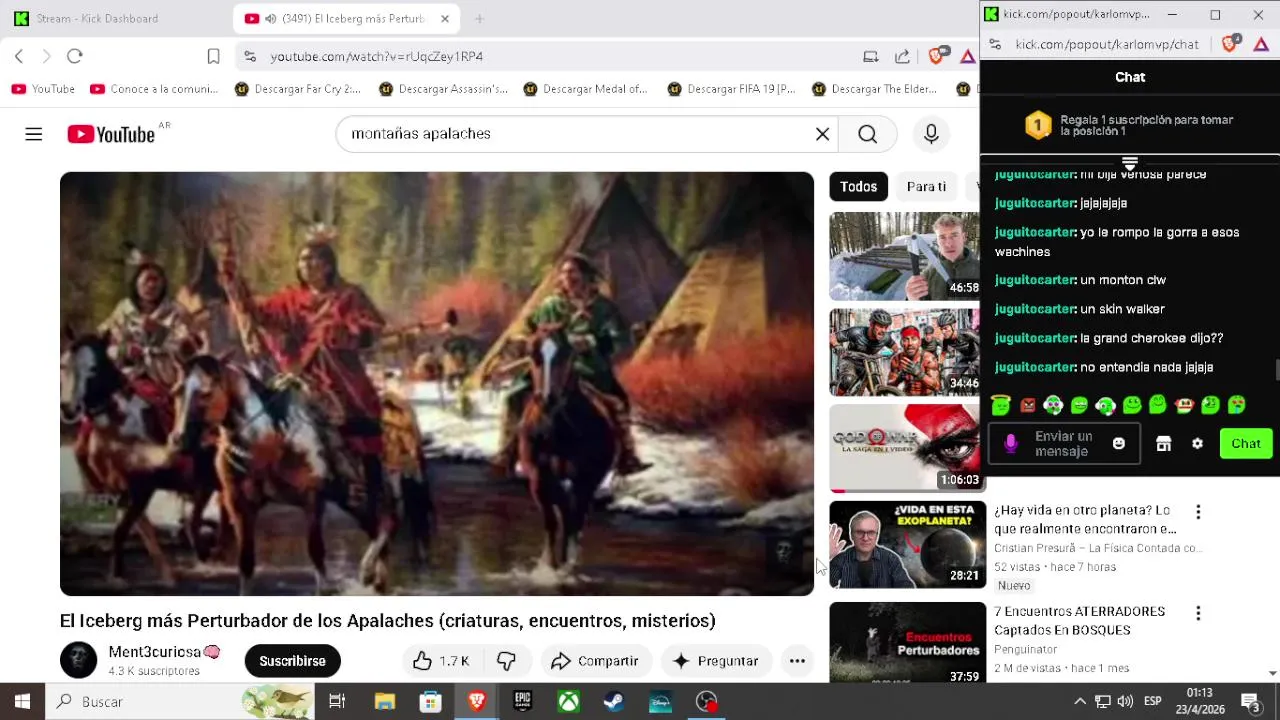Start voice search with the microphone icon
Image resolution: width=1280 pixels, height=720 pixels.
coord(931,134)
